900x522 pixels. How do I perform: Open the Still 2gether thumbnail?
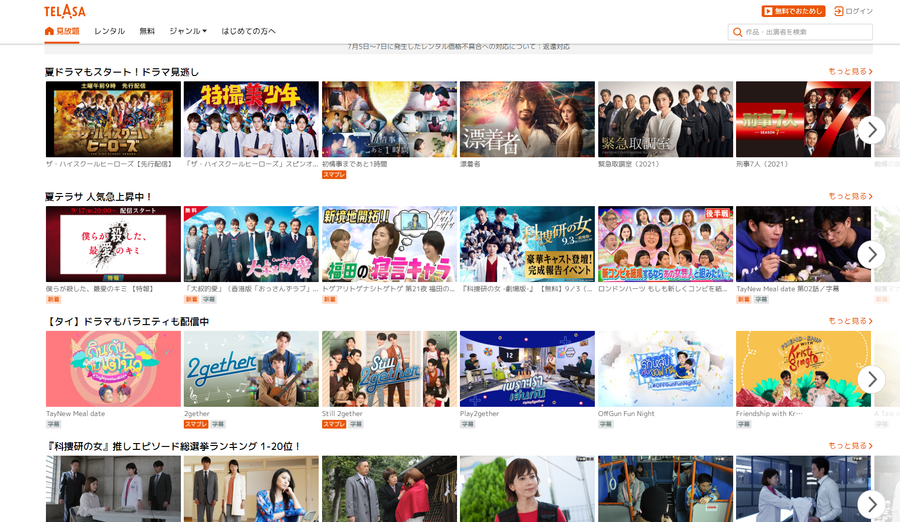389,369
